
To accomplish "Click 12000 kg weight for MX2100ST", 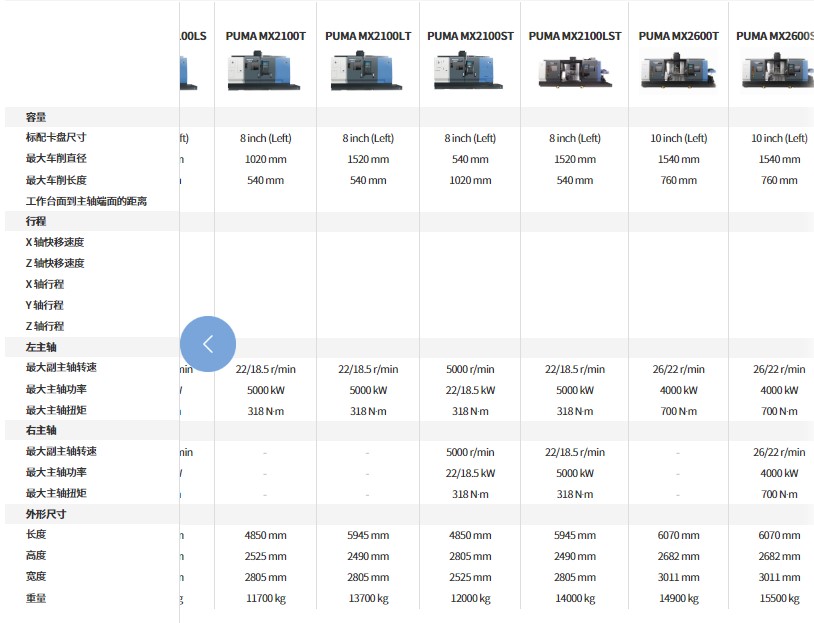I will (470, 599).
